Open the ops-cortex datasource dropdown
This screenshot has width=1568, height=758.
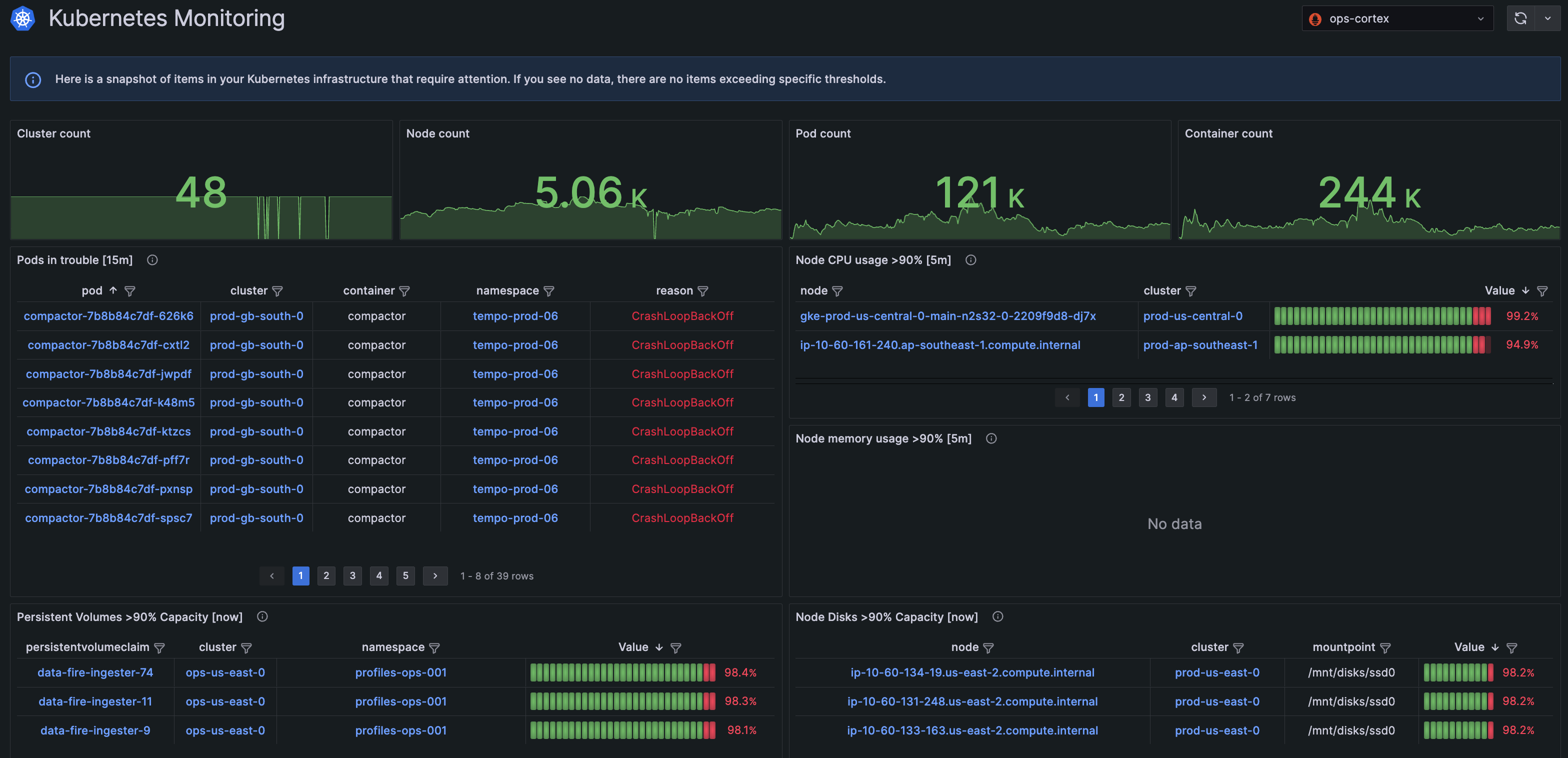[1397, 18]
